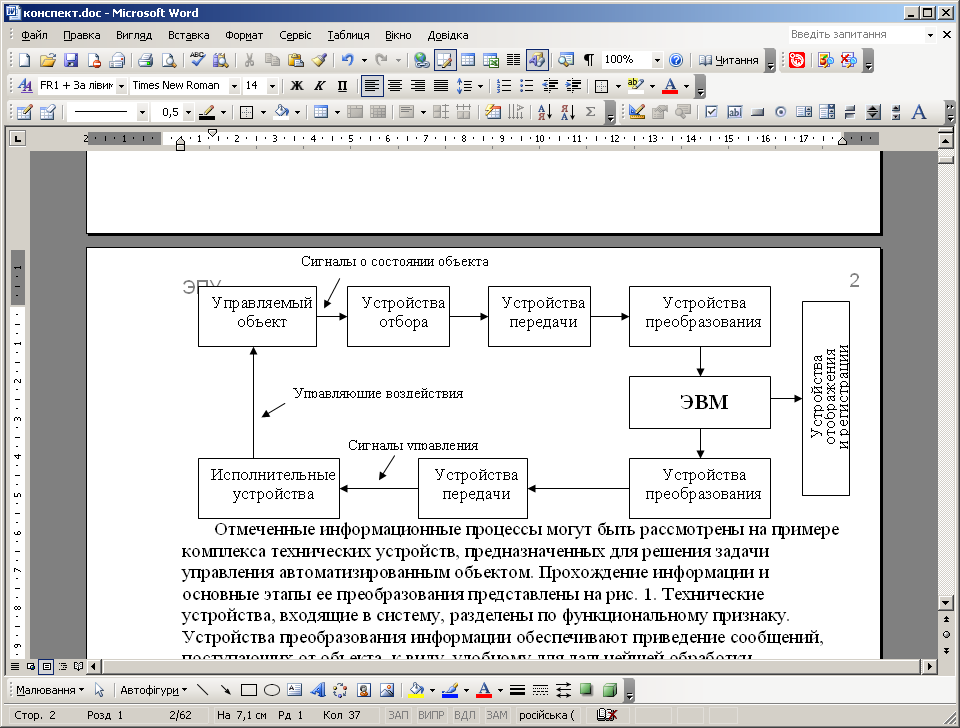
Task: Select the Oval drawing tool
Action: coord(272,690)
